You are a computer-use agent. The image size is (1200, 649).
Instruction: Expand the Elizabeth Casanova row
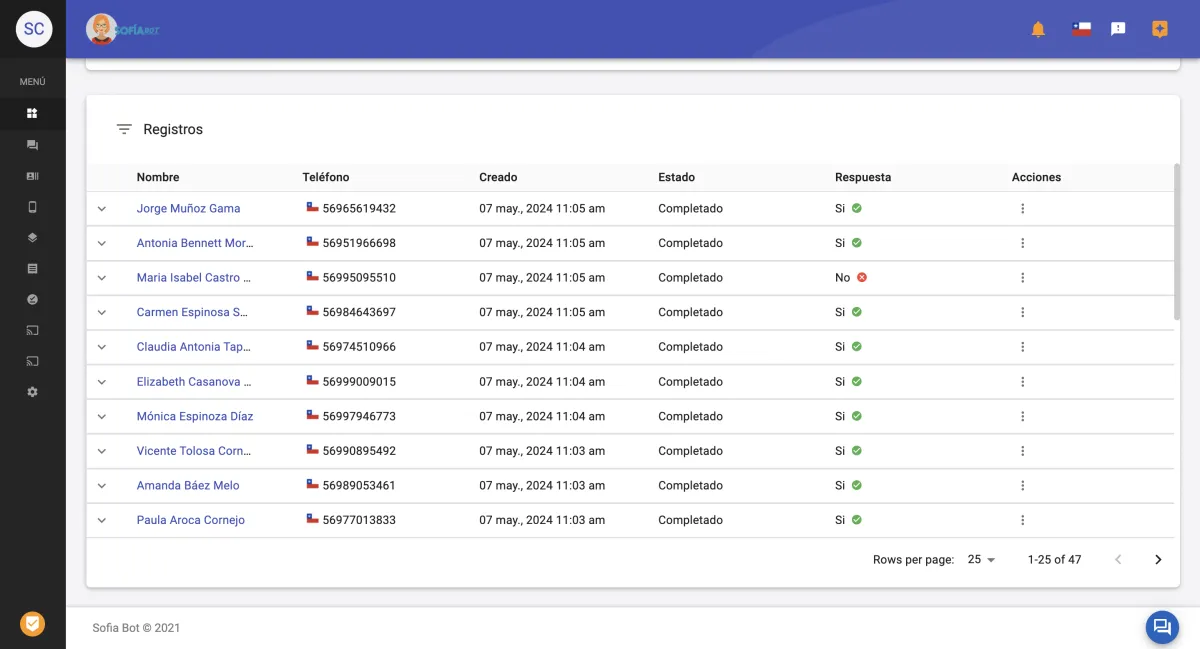(x=101, y=382)
